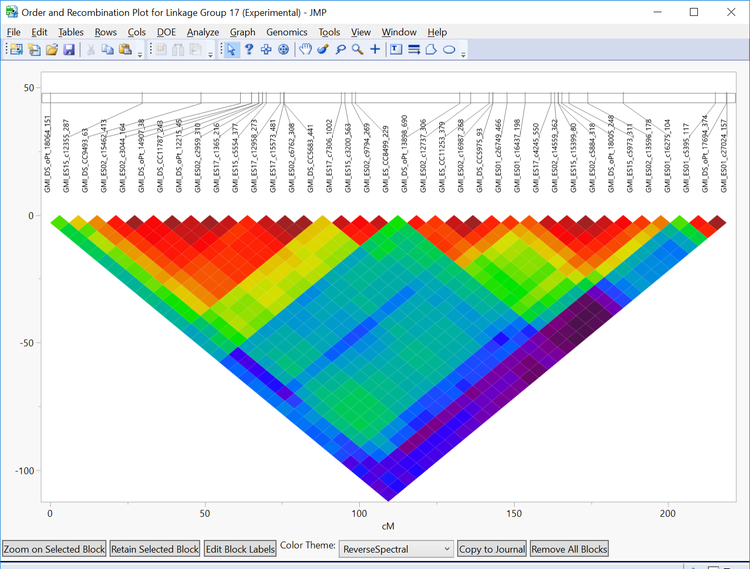
Task: Open the Window menu
Action: [399, 32]
